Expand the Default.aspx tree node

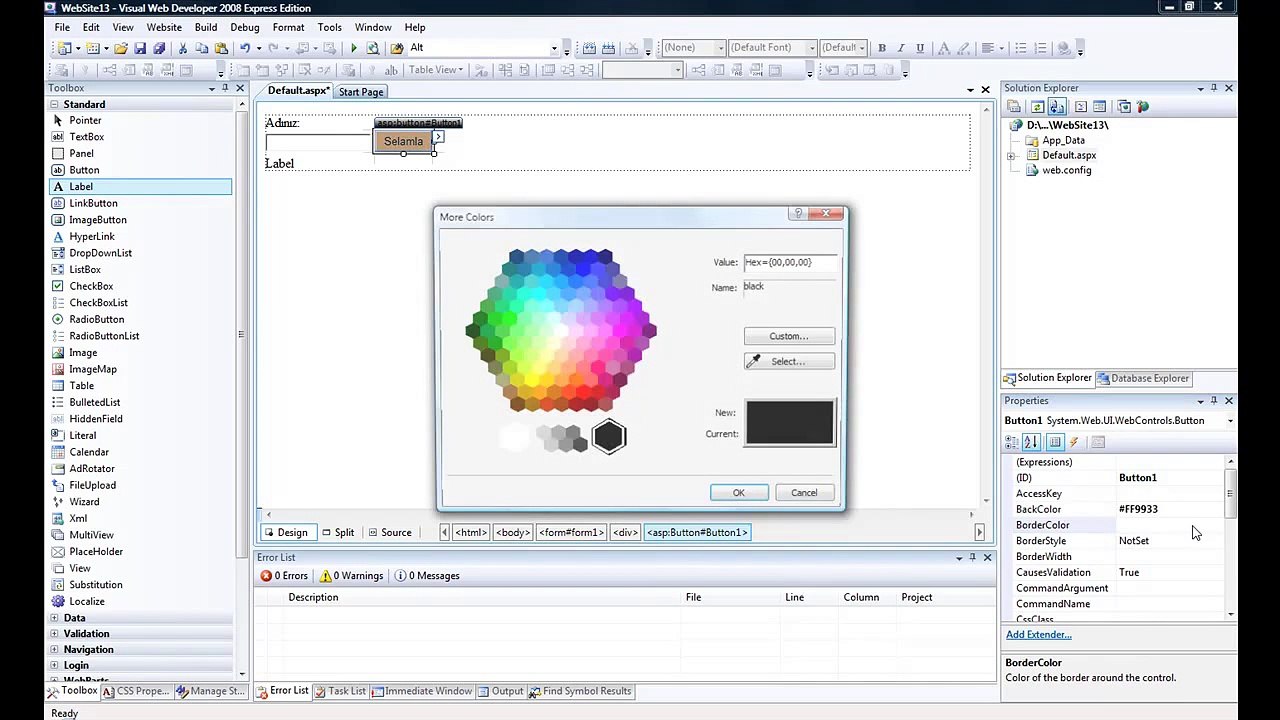[1011, 156]
